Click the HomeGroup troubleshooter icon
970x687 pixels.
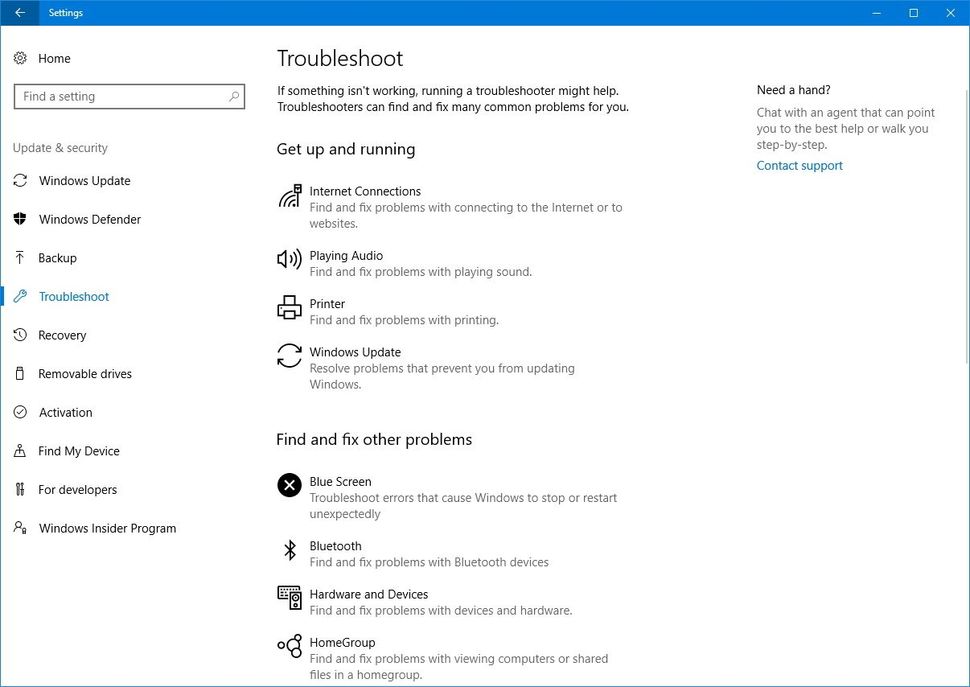coord(289,647)
